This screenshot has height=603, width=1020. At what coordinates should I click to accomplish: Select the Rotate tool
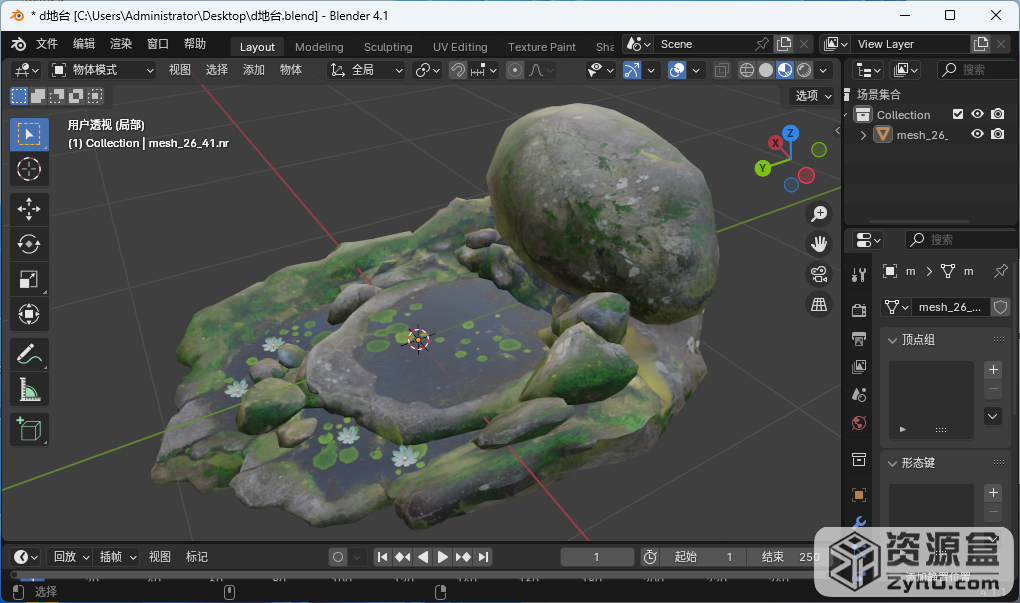(x=29, y=244)
